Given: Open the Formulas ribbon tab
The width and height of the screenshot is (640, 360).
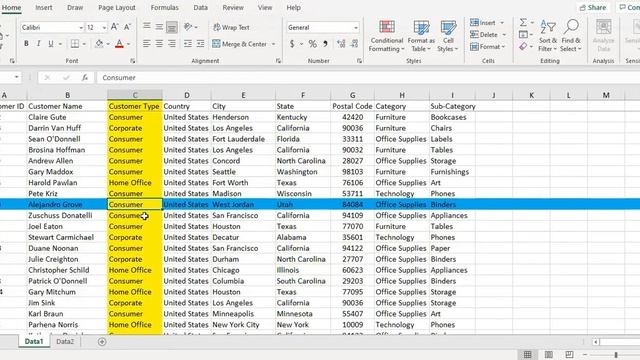Looking at the screenshot, I should [164, 7].
